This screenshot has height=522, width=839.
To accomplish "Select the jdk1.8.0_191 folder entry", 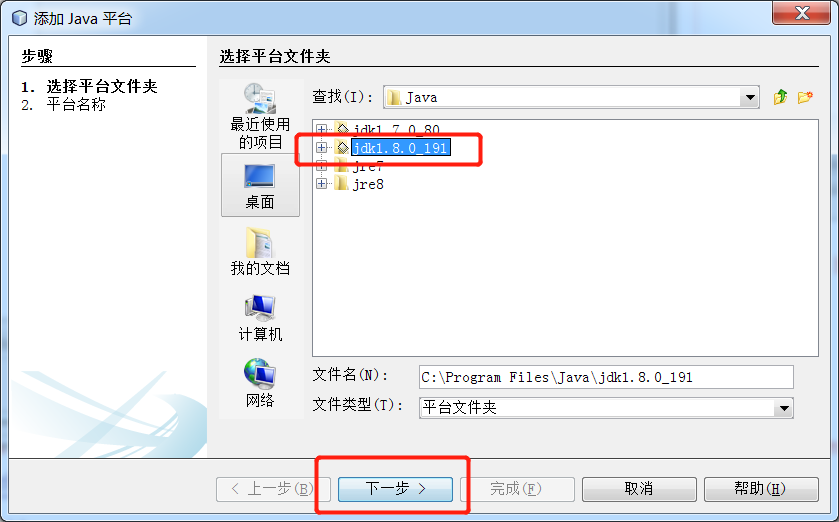I will pos(401,148).
